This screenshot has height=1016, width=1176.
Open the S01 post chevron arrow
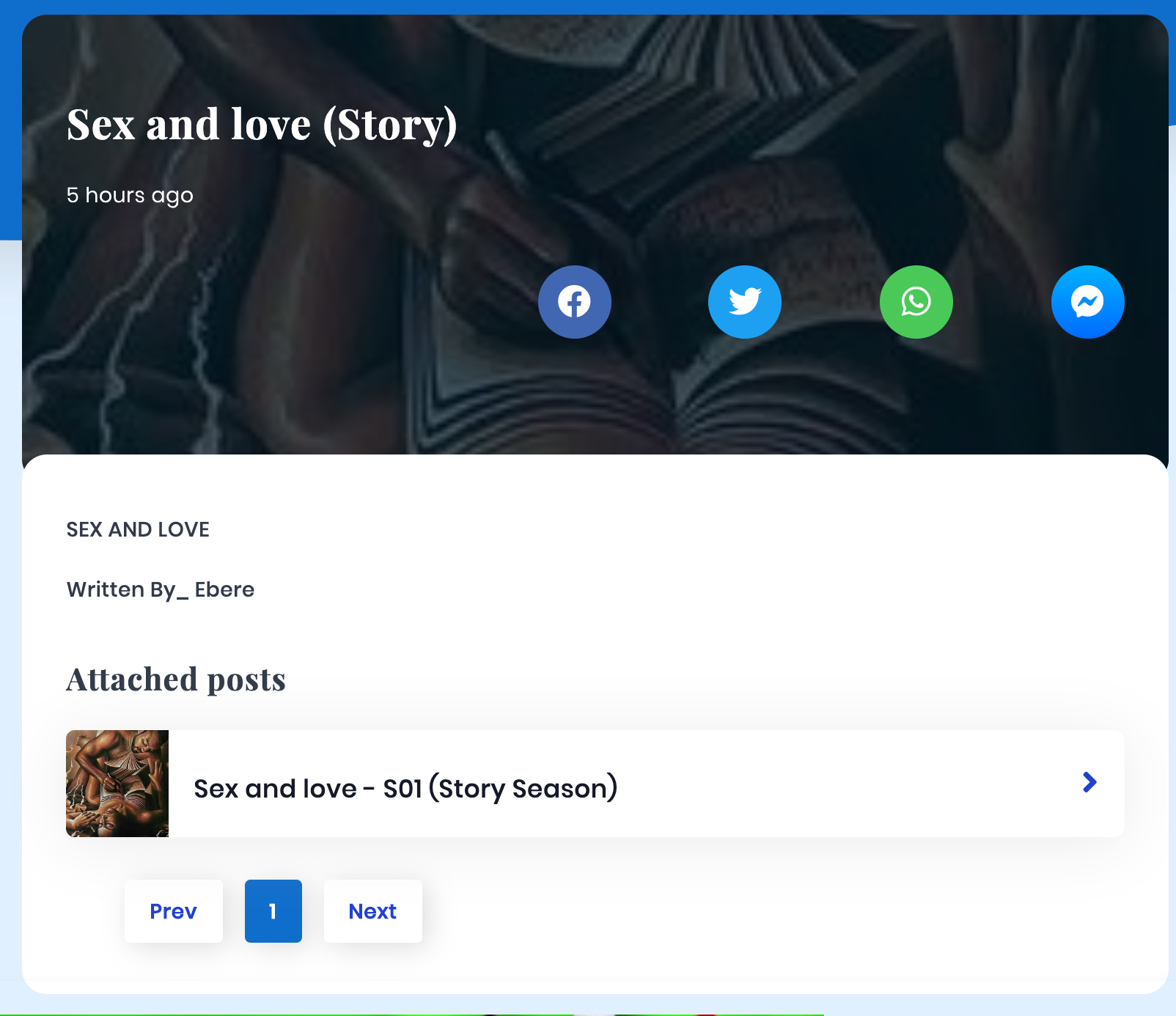click(1089, 782)
